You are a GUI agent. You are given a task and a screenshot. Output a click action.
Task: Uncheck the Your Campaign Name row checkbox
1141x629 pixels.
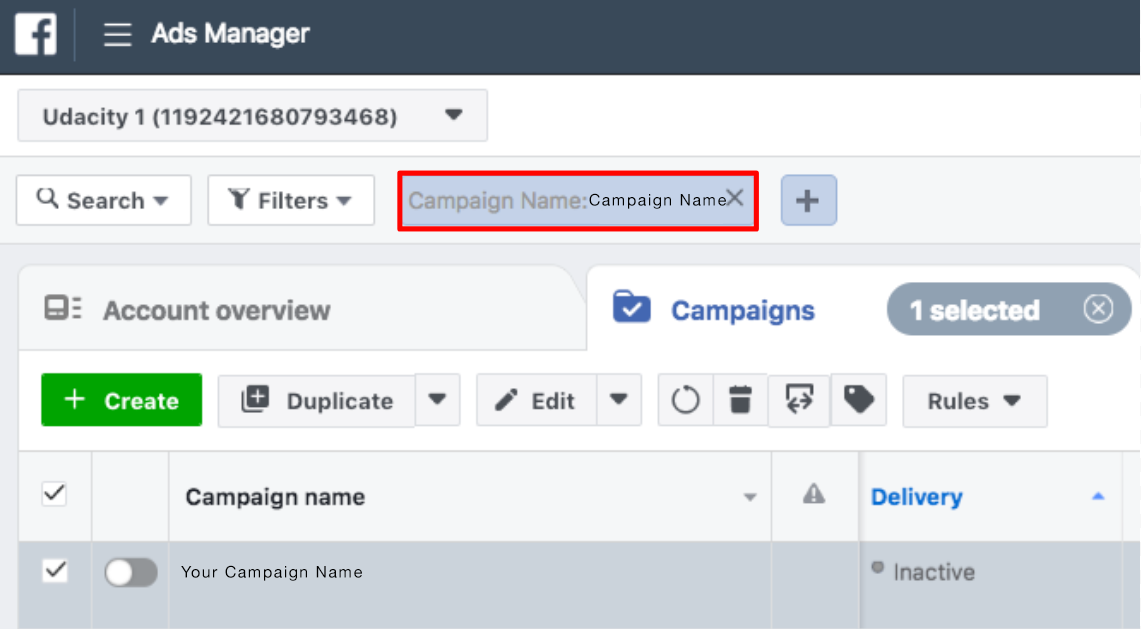tap(54, 570)
